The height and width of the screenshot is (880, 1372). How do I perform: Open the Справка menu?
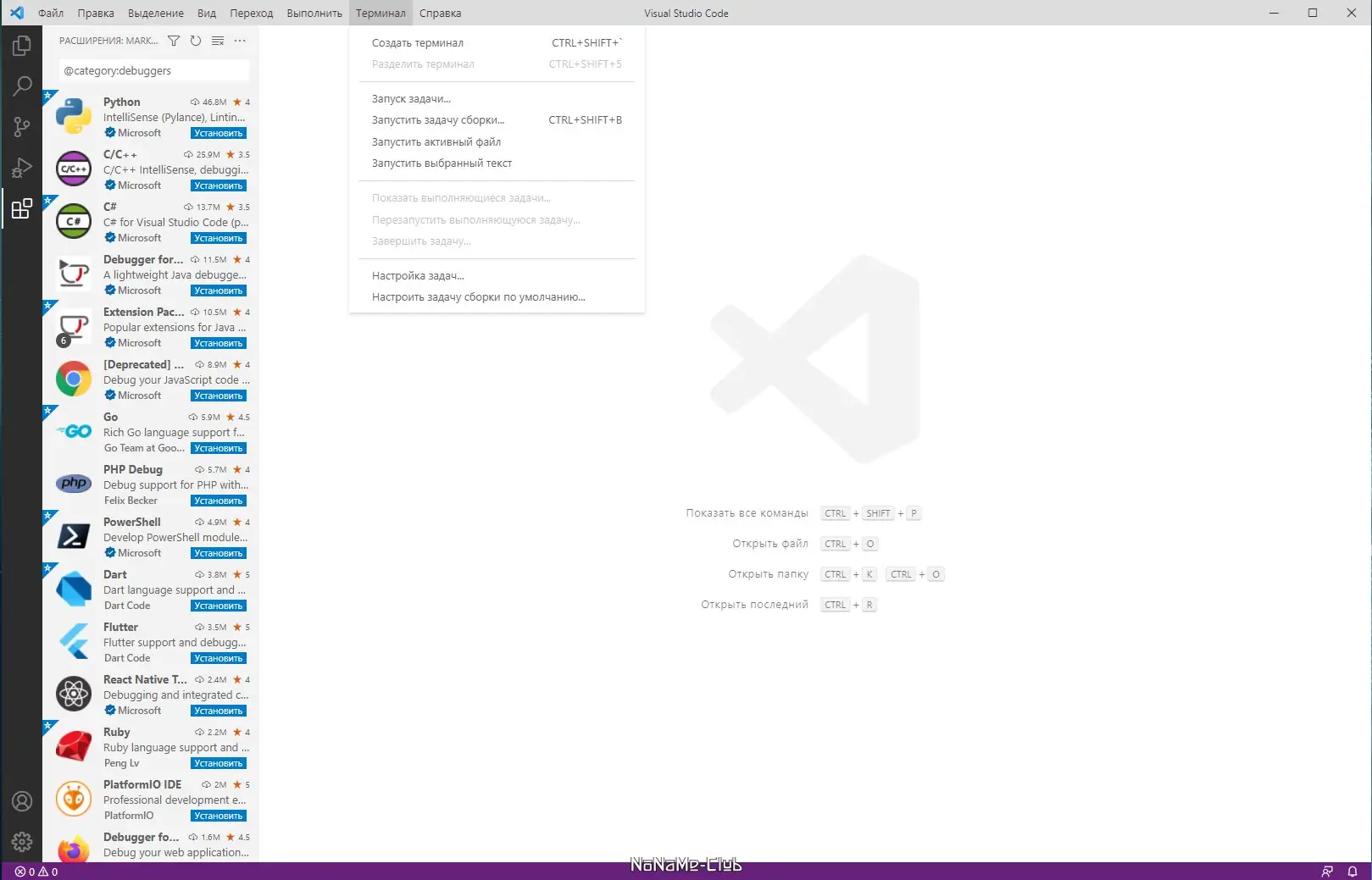pos(441,13)
